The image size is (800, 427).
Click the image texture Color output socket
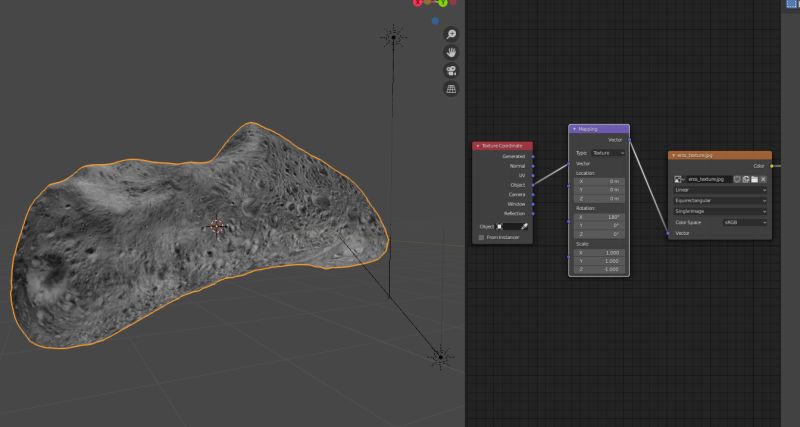tap(771, 166)
